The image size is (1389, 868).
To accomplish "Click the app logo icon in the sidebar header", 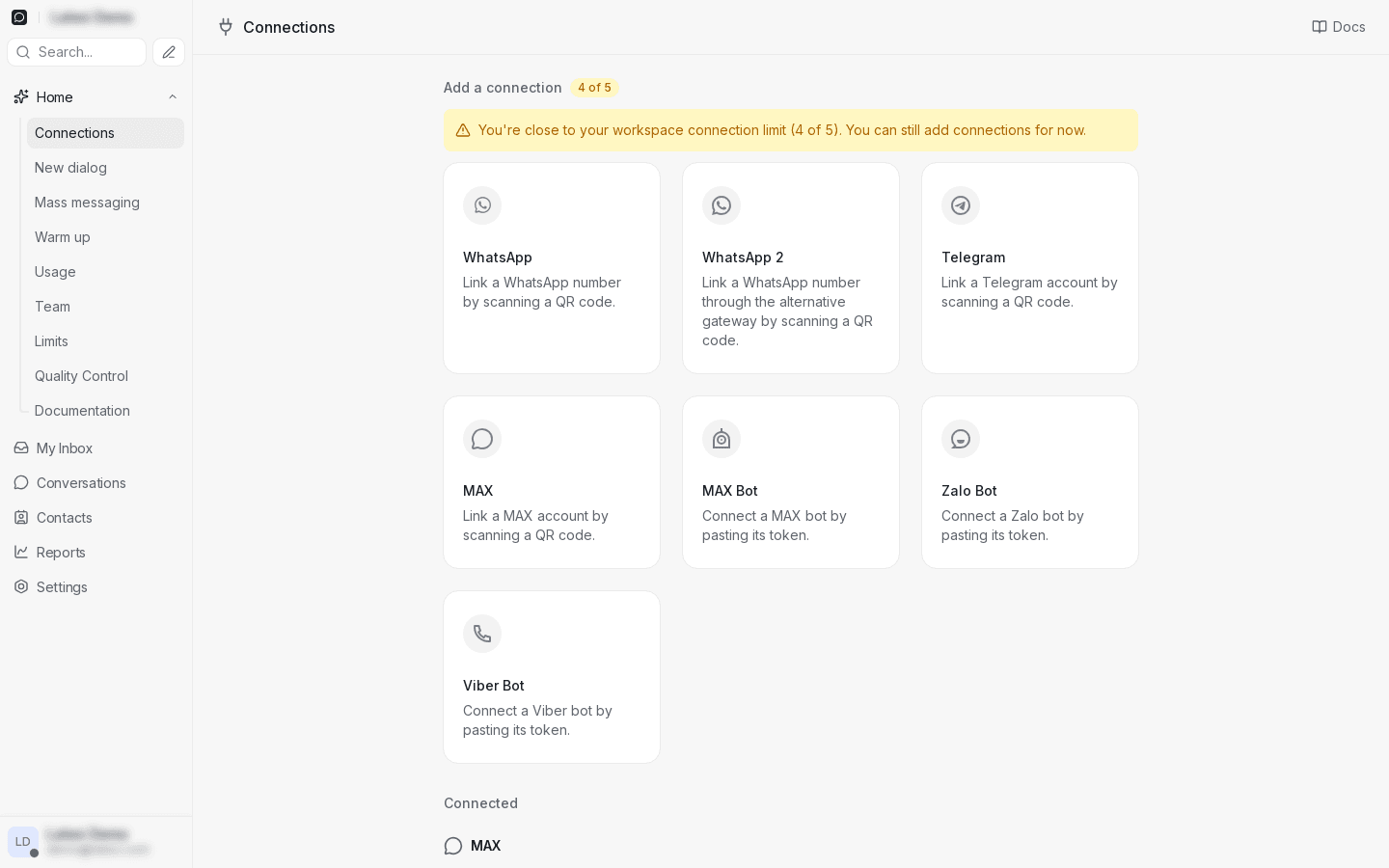I will click(x=19, y=17).
